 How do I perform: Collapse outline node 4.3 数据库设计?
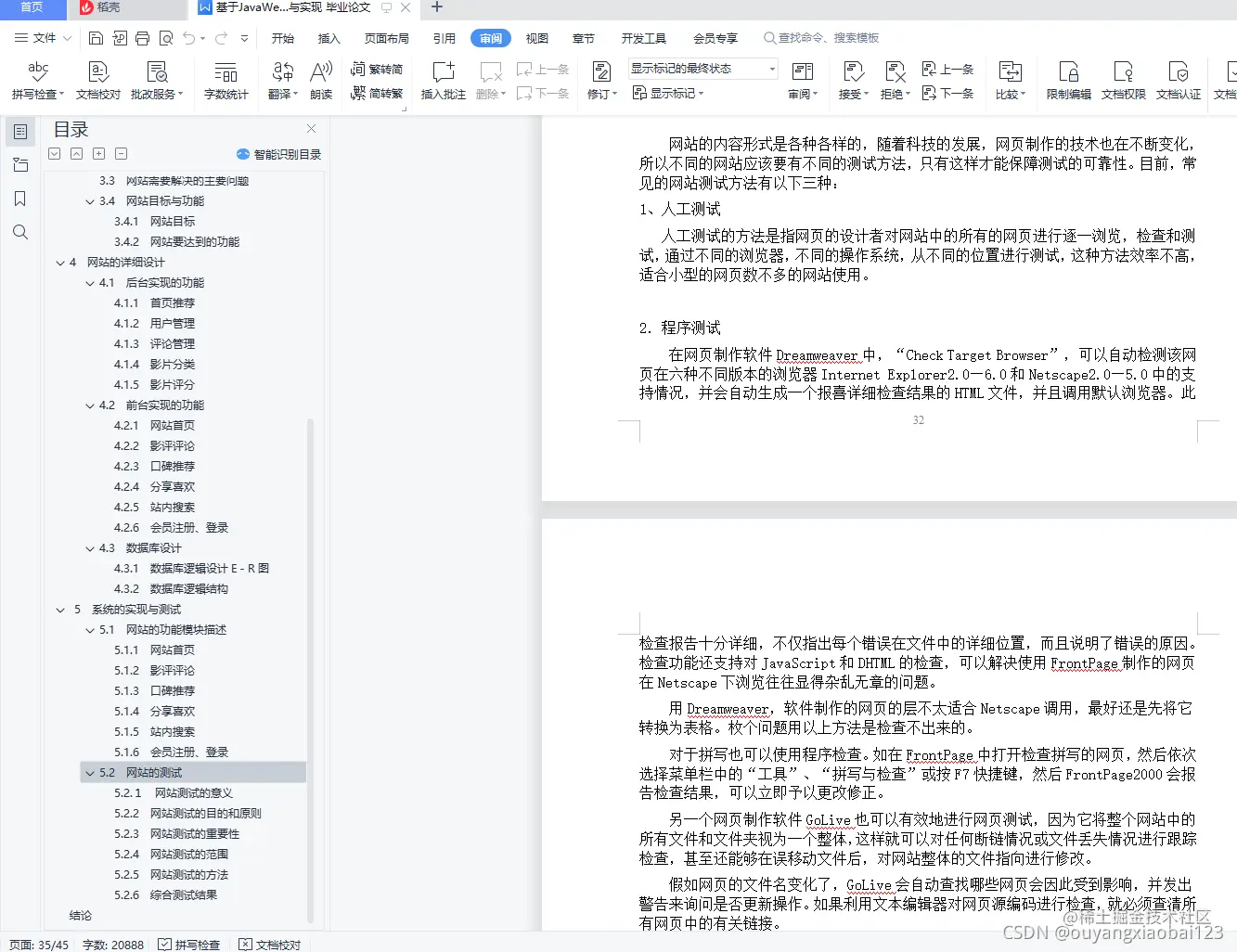90,548
